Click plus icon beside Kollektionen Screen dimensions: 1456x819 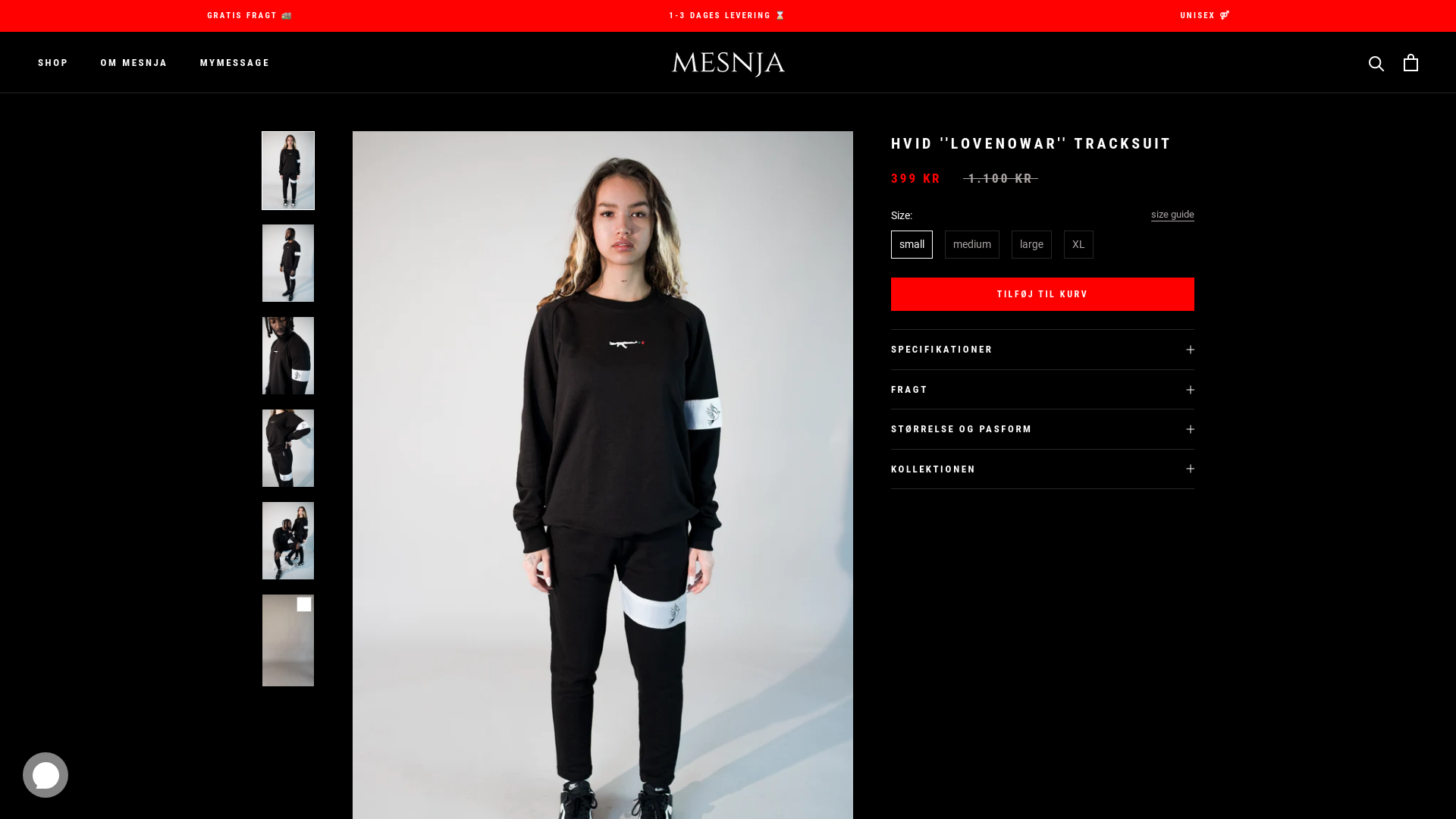(x=1190, y=469)
